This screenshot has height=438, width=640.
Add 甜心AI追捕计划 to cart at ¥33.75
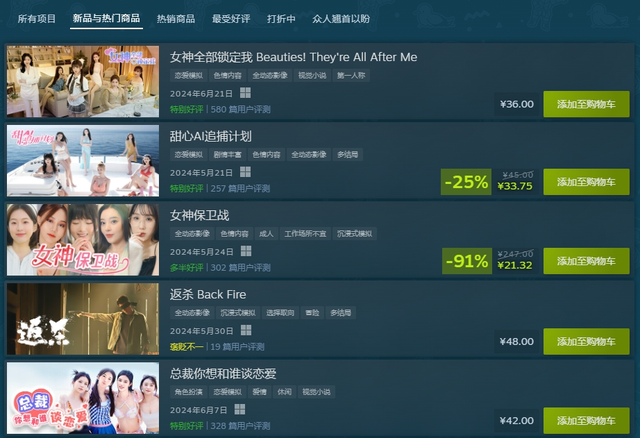pos(586,182)
